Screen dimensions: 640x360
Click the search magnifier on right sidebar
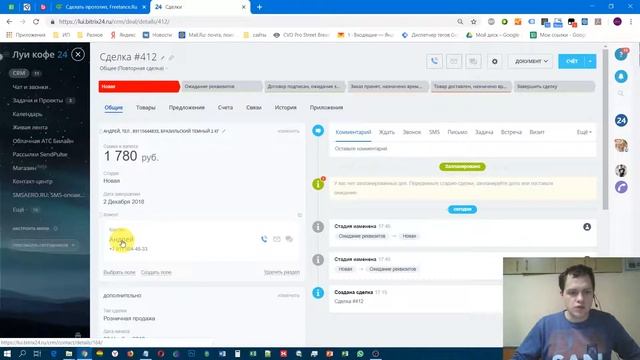coord(621,93)
